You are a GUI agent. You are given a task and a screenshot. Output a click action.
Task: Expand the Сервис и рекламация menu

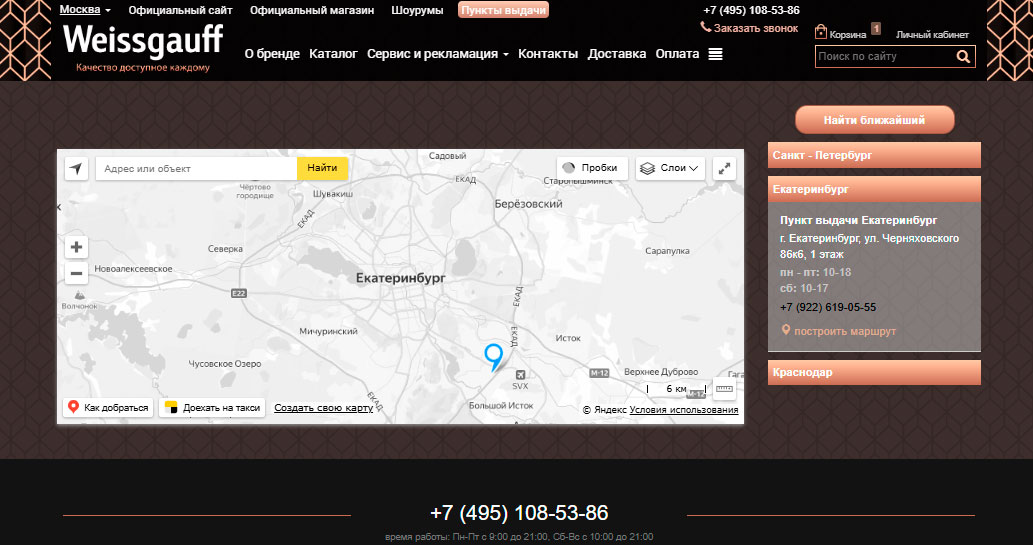tap(437, 54)
